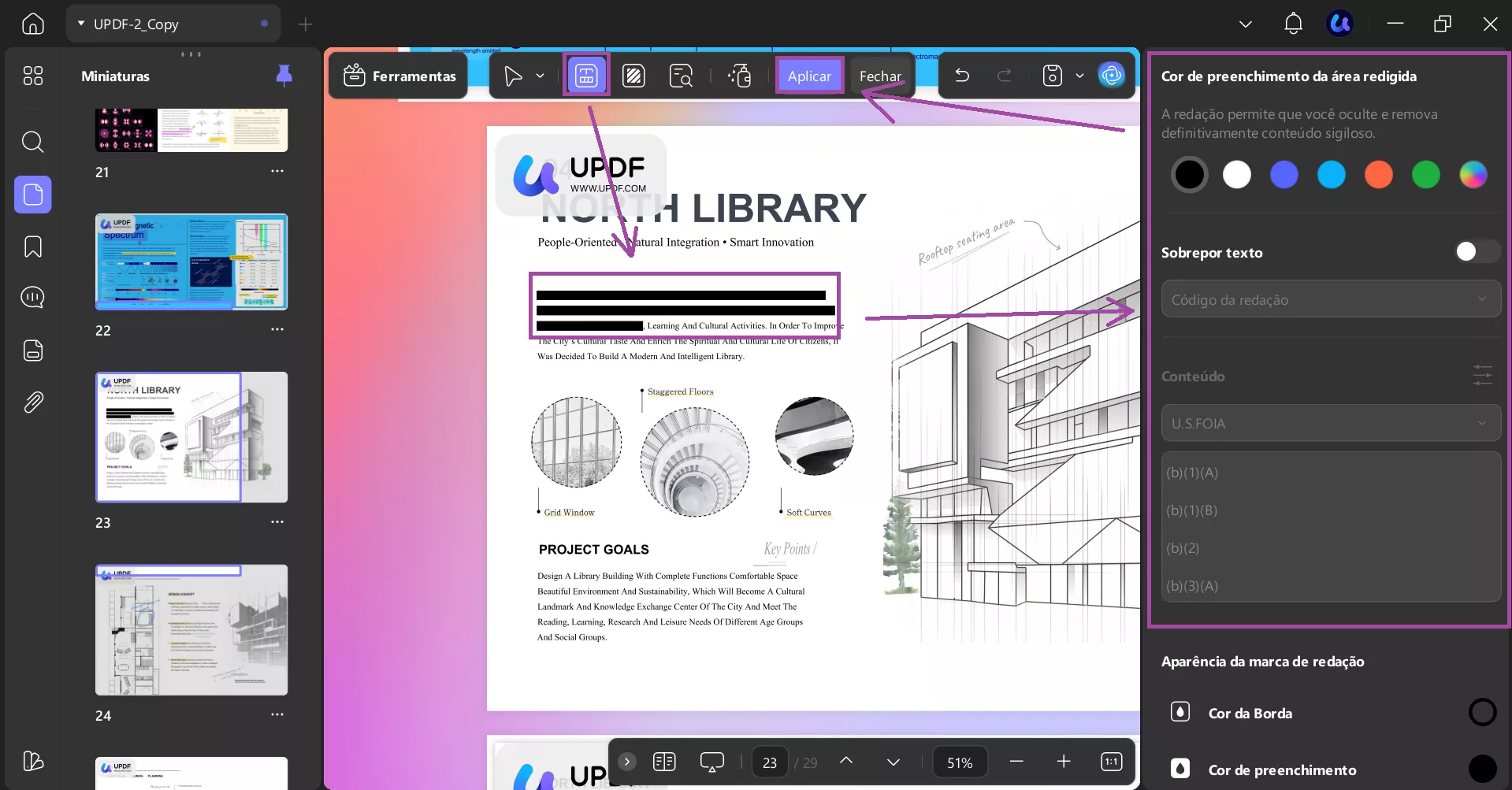
Task: Open the find and redact tool
Action: tap(681, 76)
